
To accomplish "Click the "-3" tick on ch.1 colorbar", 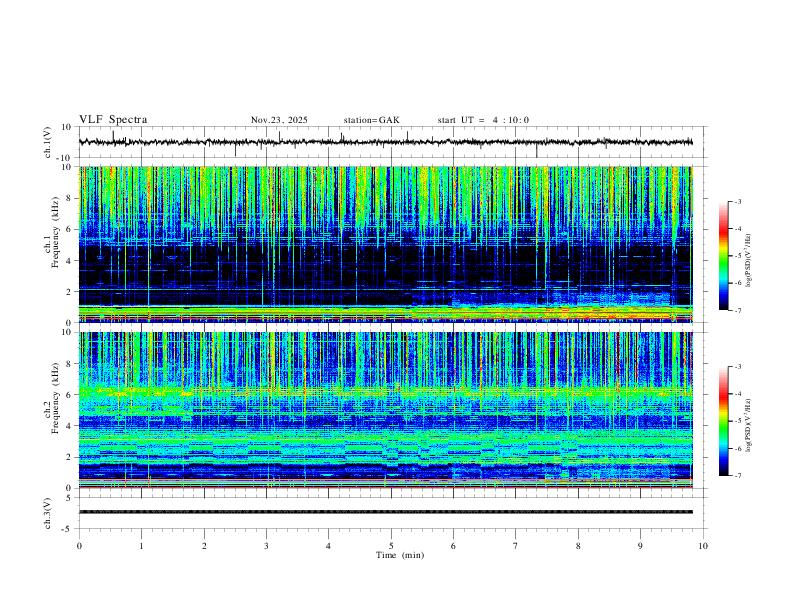I will (x=737, y=201).
